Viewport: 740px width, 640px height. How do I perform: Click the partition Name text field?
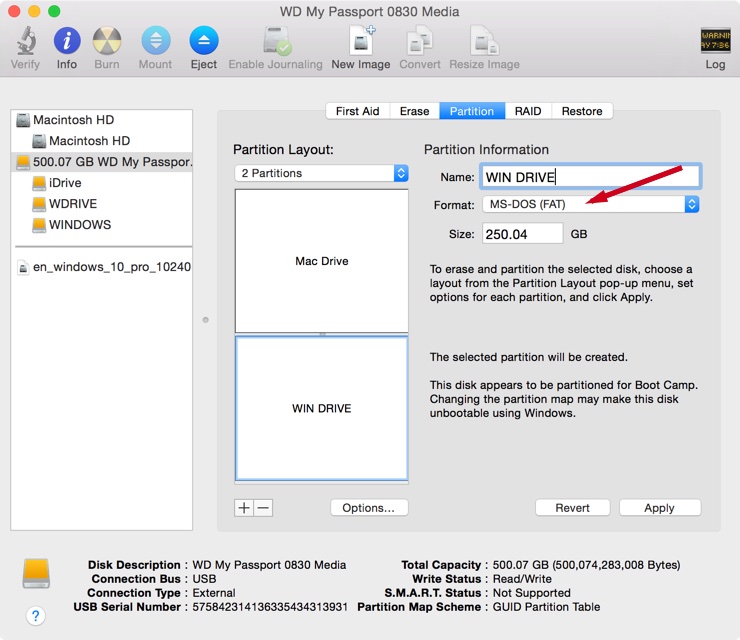click(591, 177)
